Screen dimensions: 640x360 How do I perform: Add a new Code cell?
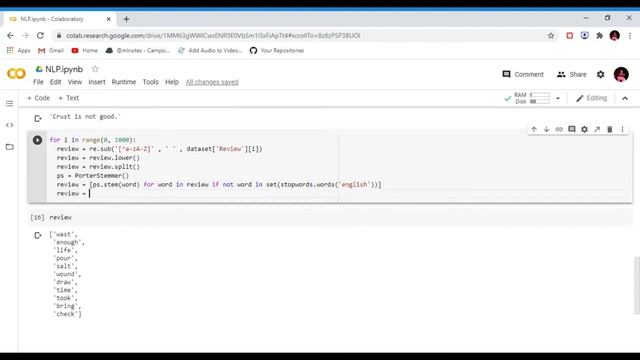click(38, 98)
